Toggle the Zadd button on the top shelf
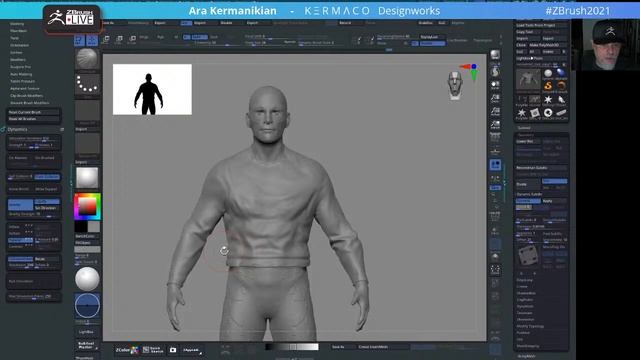Image resolution: width=640 pixels, height=360 pixels. pyautogui.click(x=200, y=37)
